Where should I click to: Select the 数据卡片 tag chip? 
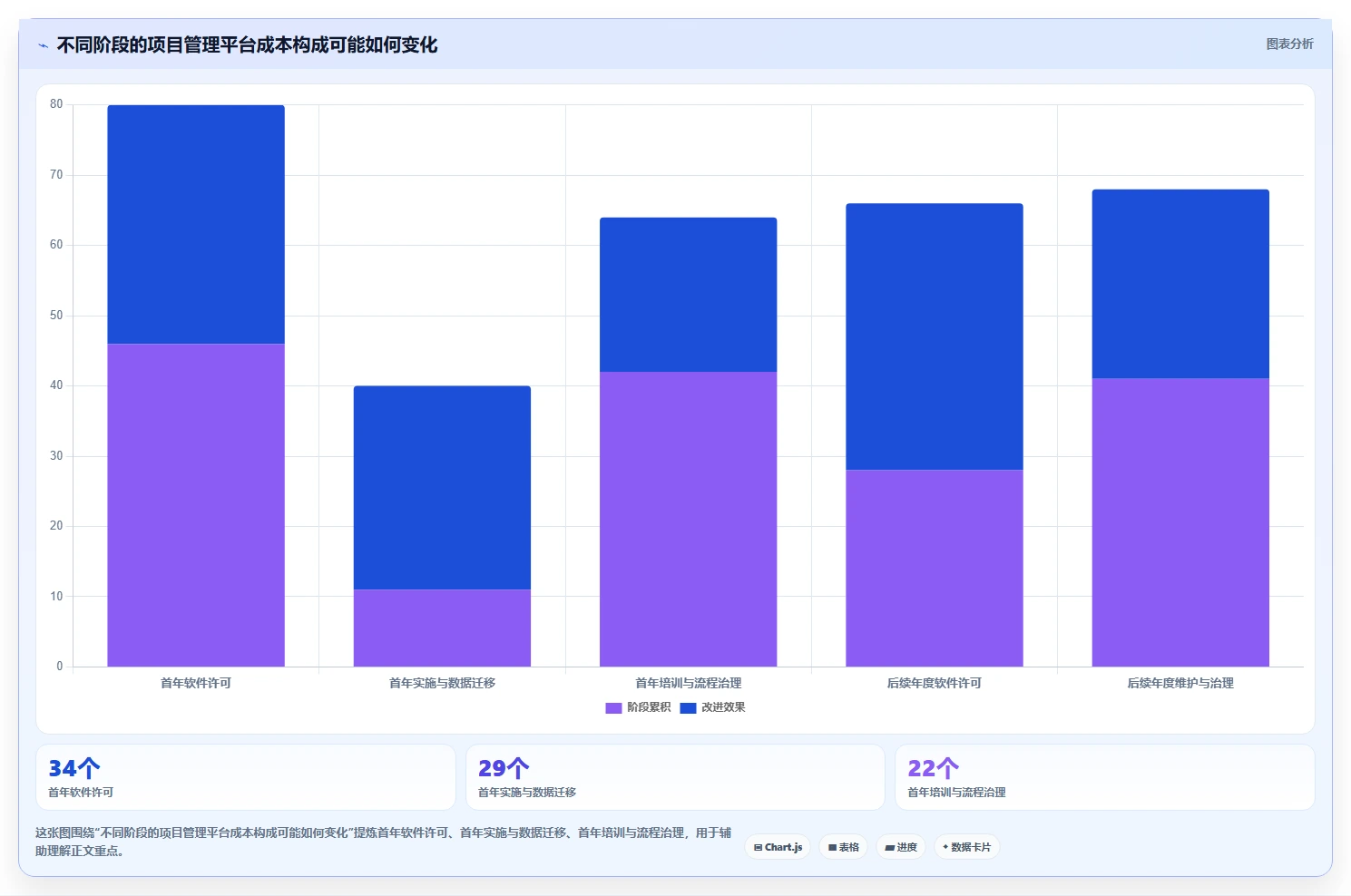click(966, 847)
